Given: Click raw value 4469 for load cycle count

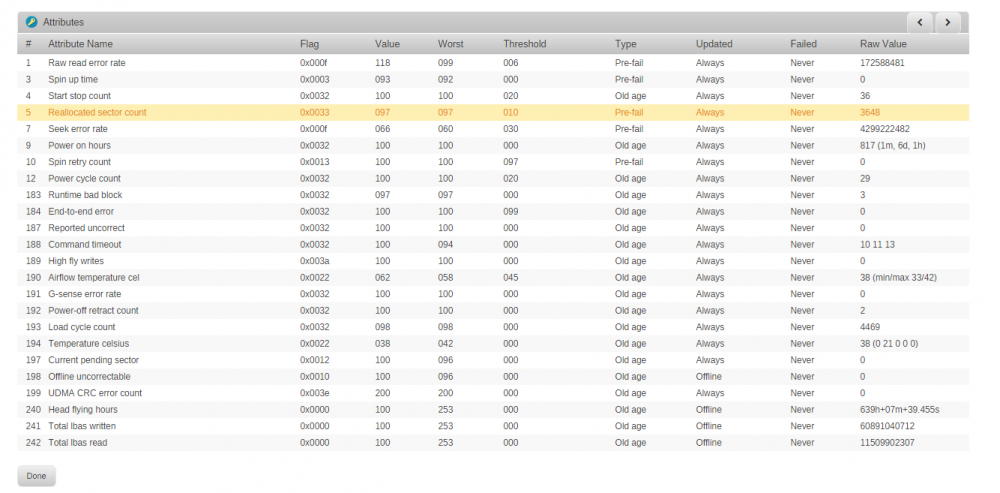Looking at the screenshot, I should pos(870,327).
